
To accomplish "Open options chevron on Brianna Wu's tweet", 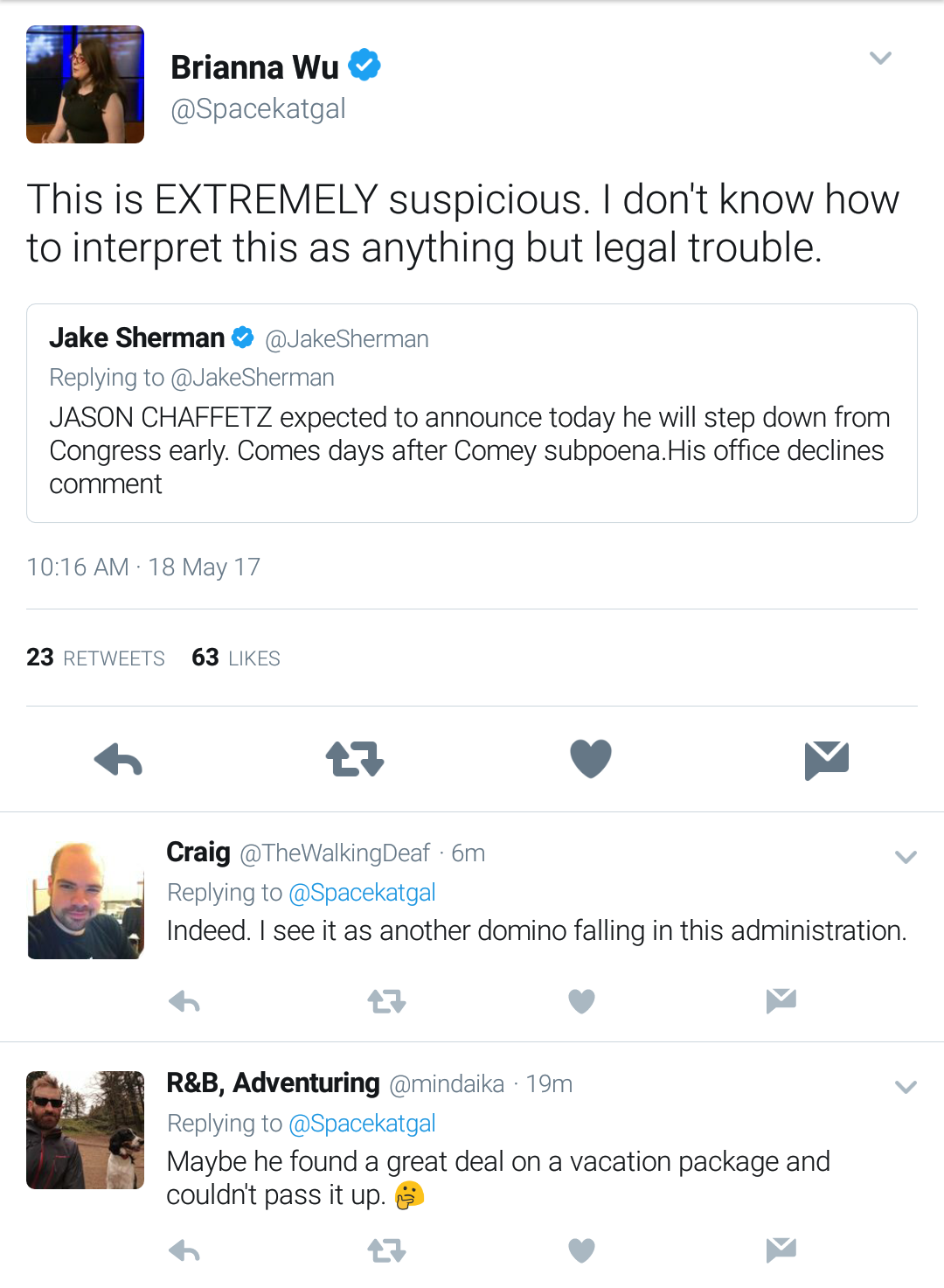I will pyautogui.click(x=880, y=59).
